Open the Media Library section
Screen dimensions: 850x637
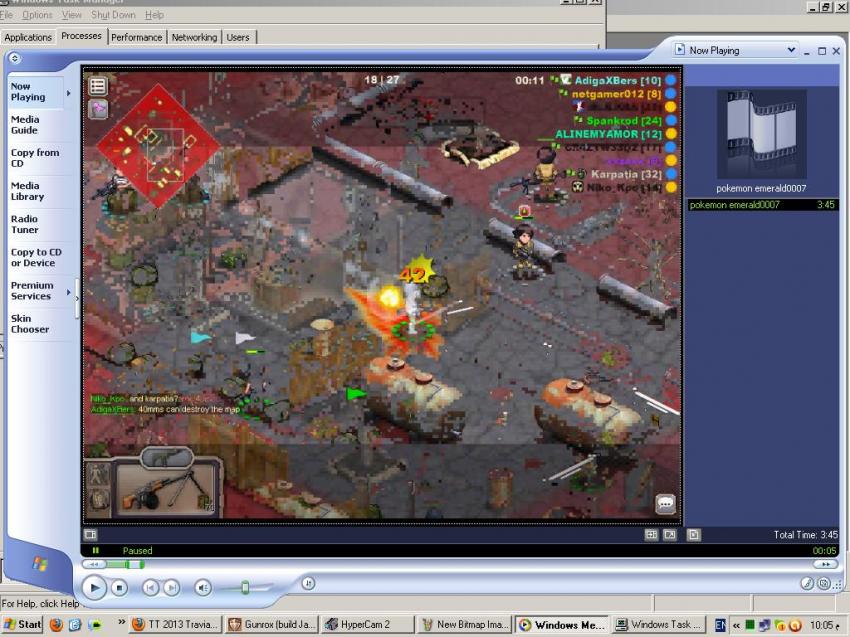pos(27,191)
